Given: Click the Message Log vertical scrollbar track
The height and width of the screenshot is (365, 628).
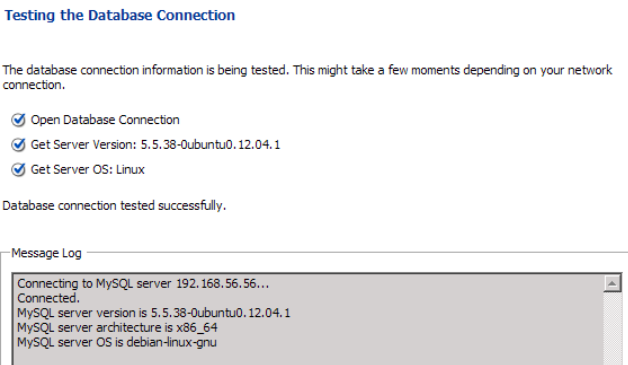Looking at the screenshot, I should coord(612,329).
